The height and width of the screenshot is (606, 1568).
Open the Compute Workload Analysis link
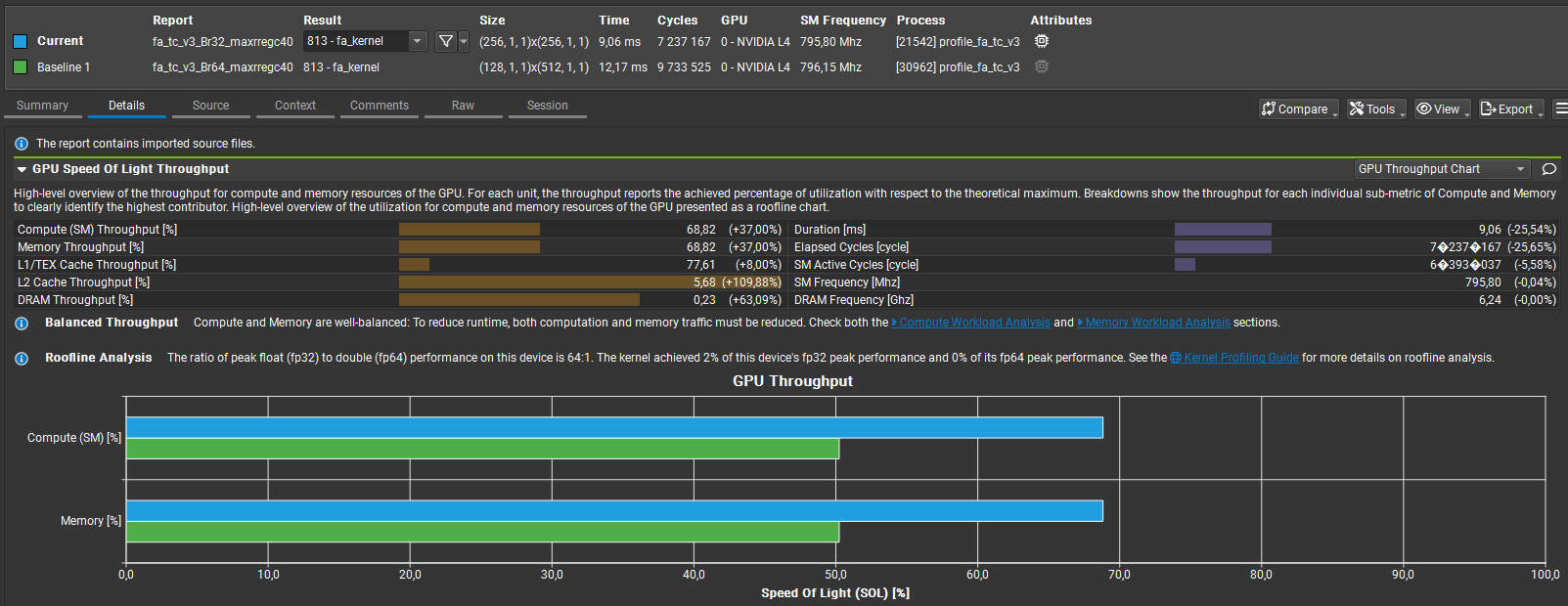pos(974,323)
